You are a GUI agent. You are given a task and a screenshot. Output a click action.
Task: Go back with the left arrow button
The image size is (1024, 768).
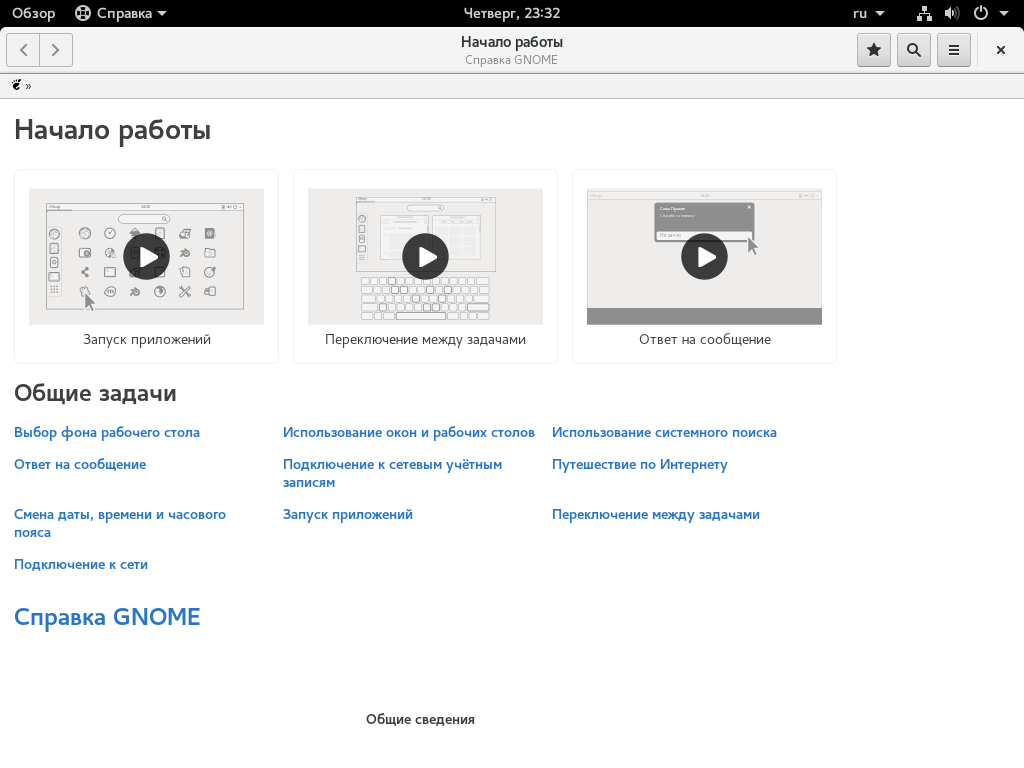point(24,50)
